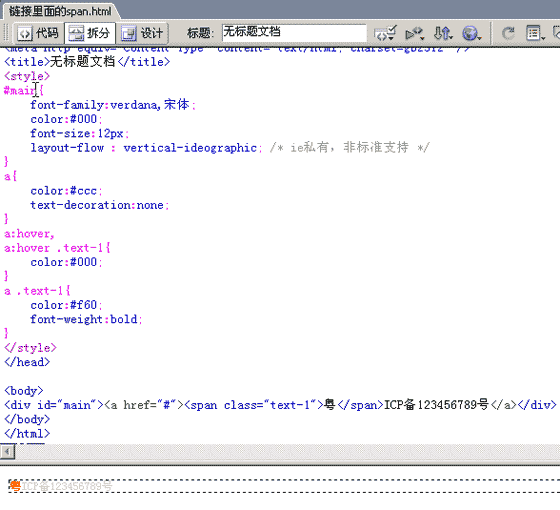Open Preview in browser globe icon
This screenshot has width=560, height=510.
pos(471,34)
